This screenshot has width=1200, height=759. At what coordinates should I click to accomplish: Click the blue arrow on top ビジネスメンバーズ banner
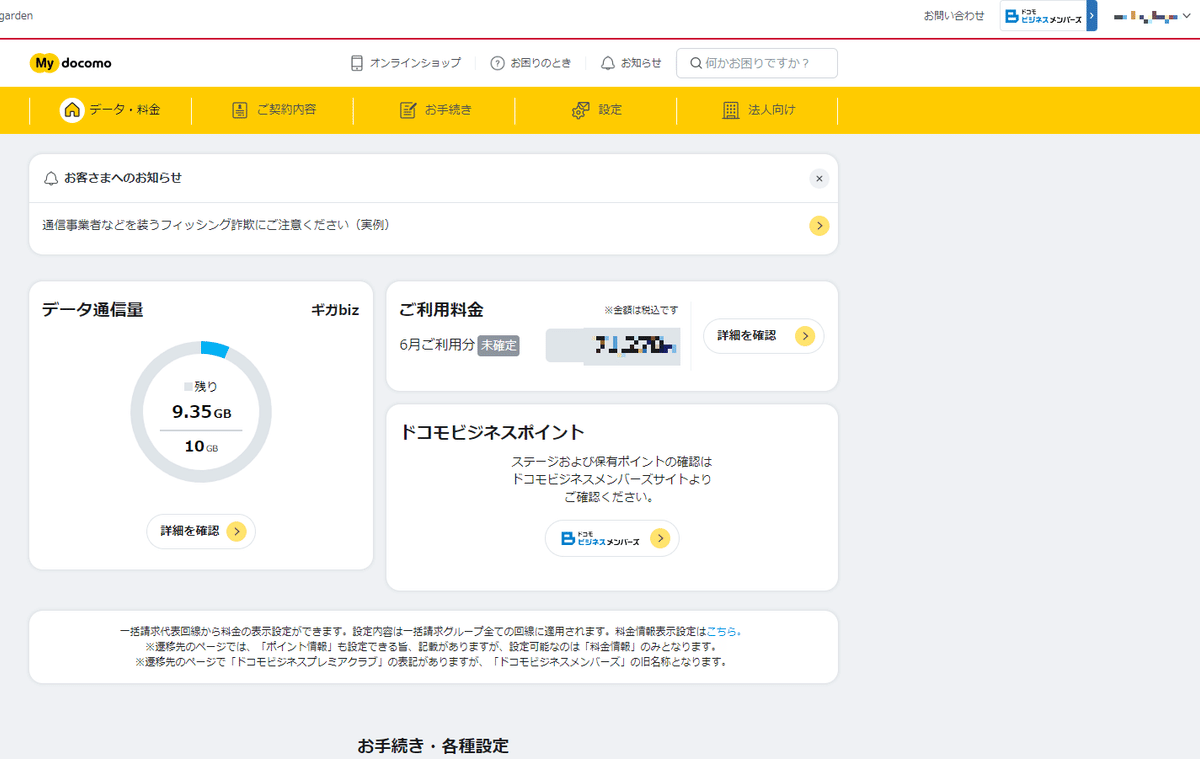click(x=1092, y=16)
